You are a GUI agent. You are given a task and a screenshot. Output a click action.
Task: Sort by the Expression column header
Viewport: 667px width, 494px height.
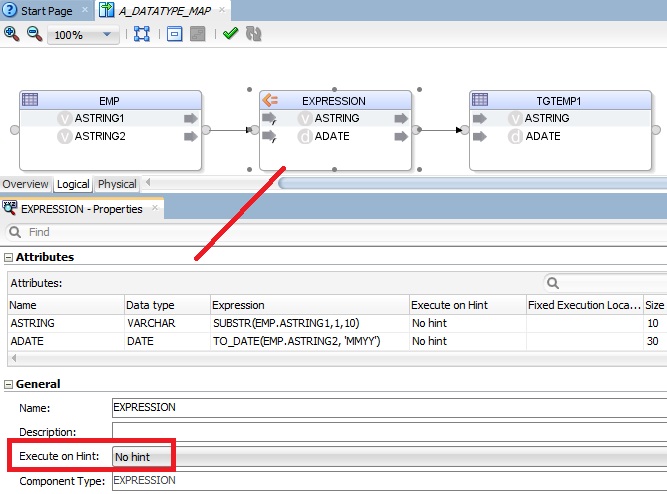click(310, 305)
